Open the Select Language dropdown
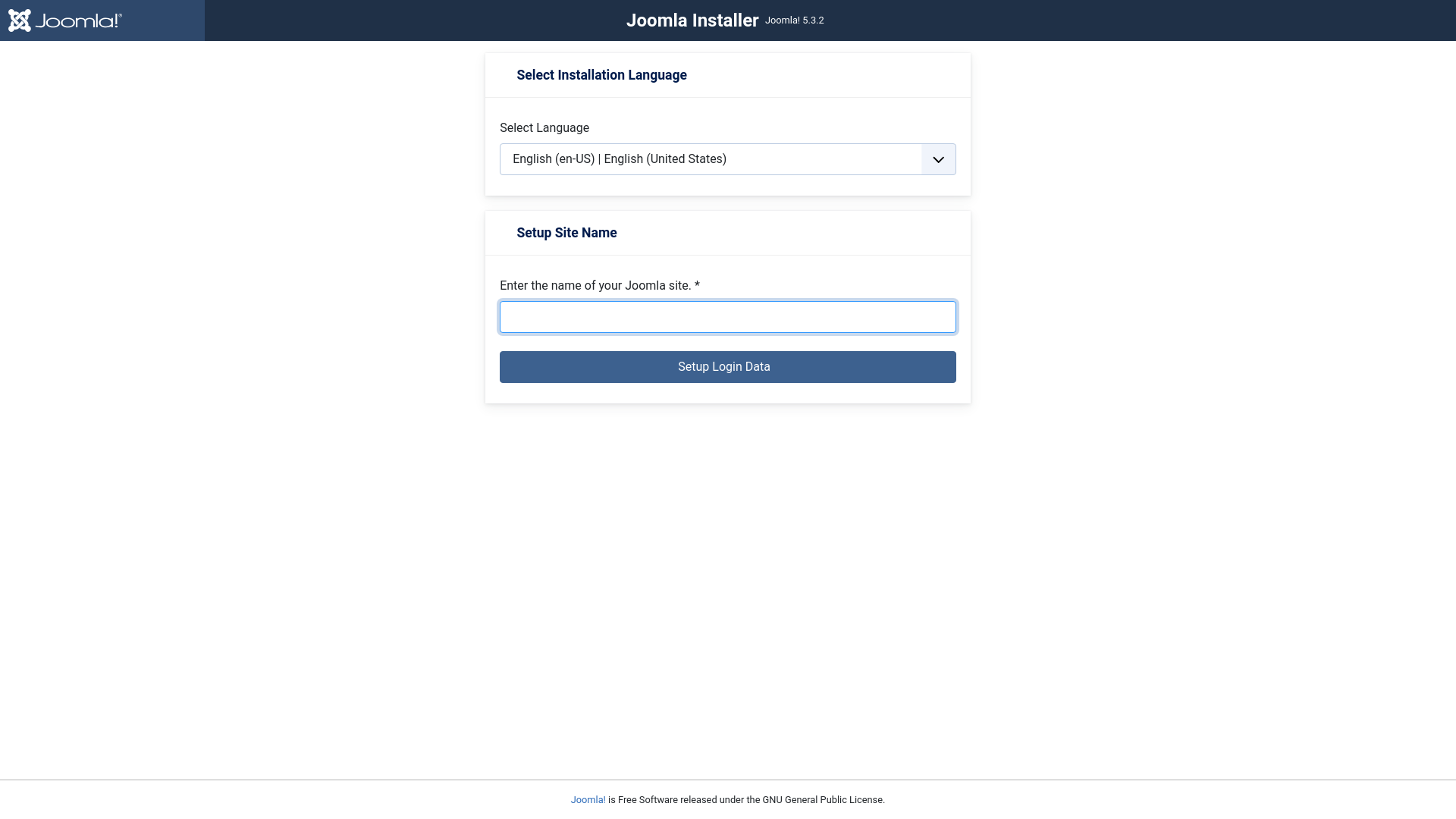 727,159
